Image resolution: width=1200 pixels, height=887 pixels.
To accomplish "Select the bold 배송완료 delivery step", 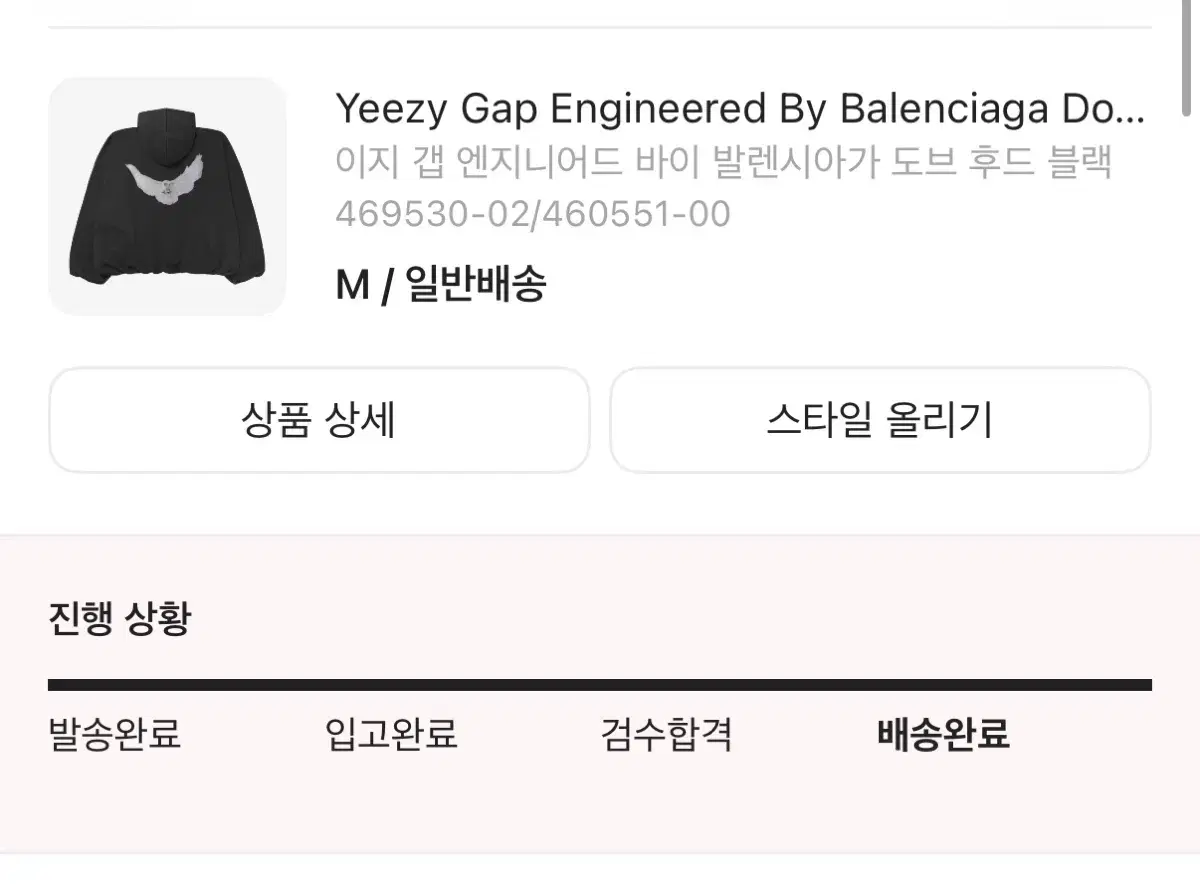I will 943,735.
